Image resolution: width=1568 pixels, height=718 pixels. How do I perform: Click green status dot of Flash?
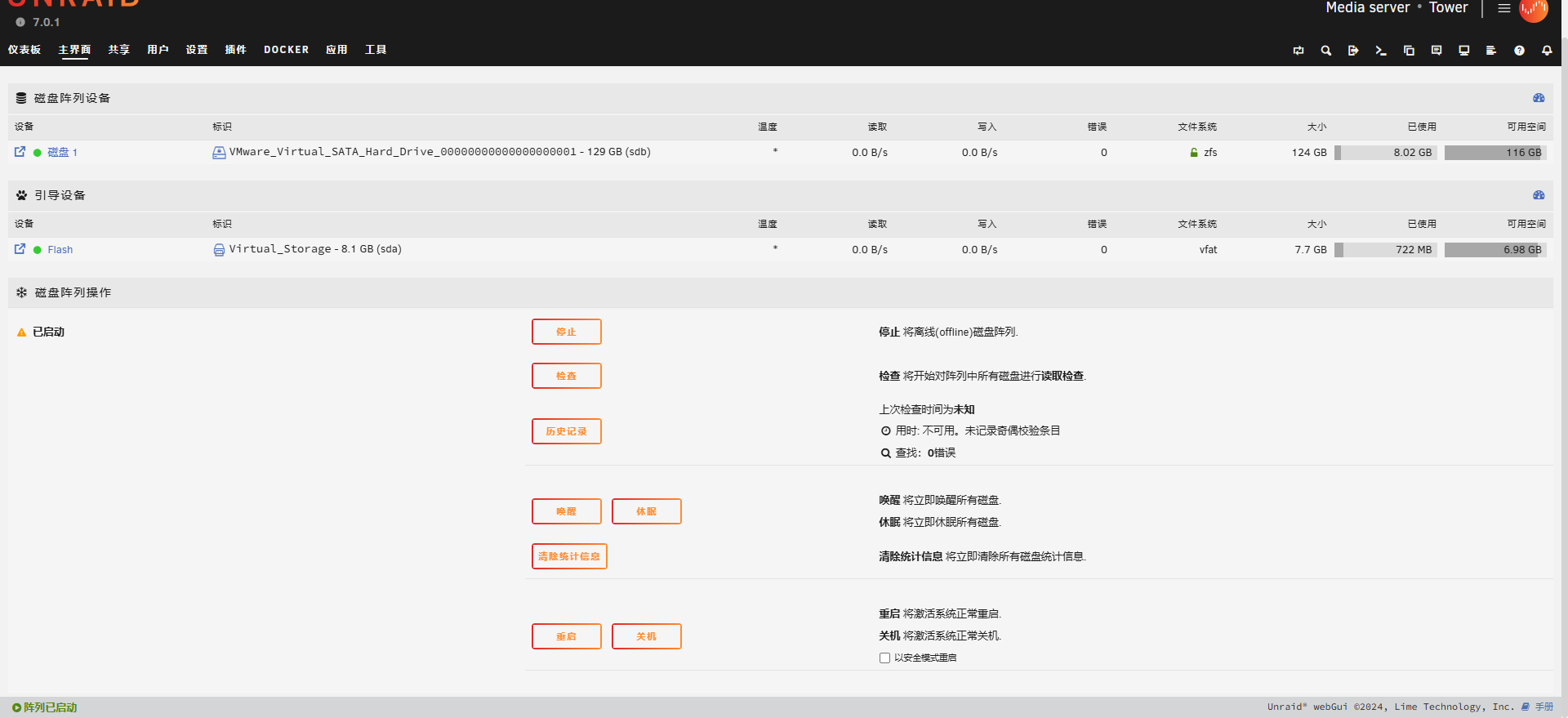point(38,250)
